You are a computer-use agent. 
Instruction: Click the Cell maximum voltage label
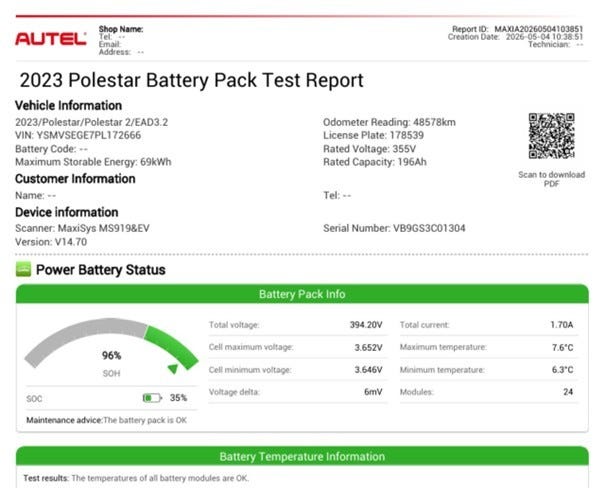(x=251, y=347)
